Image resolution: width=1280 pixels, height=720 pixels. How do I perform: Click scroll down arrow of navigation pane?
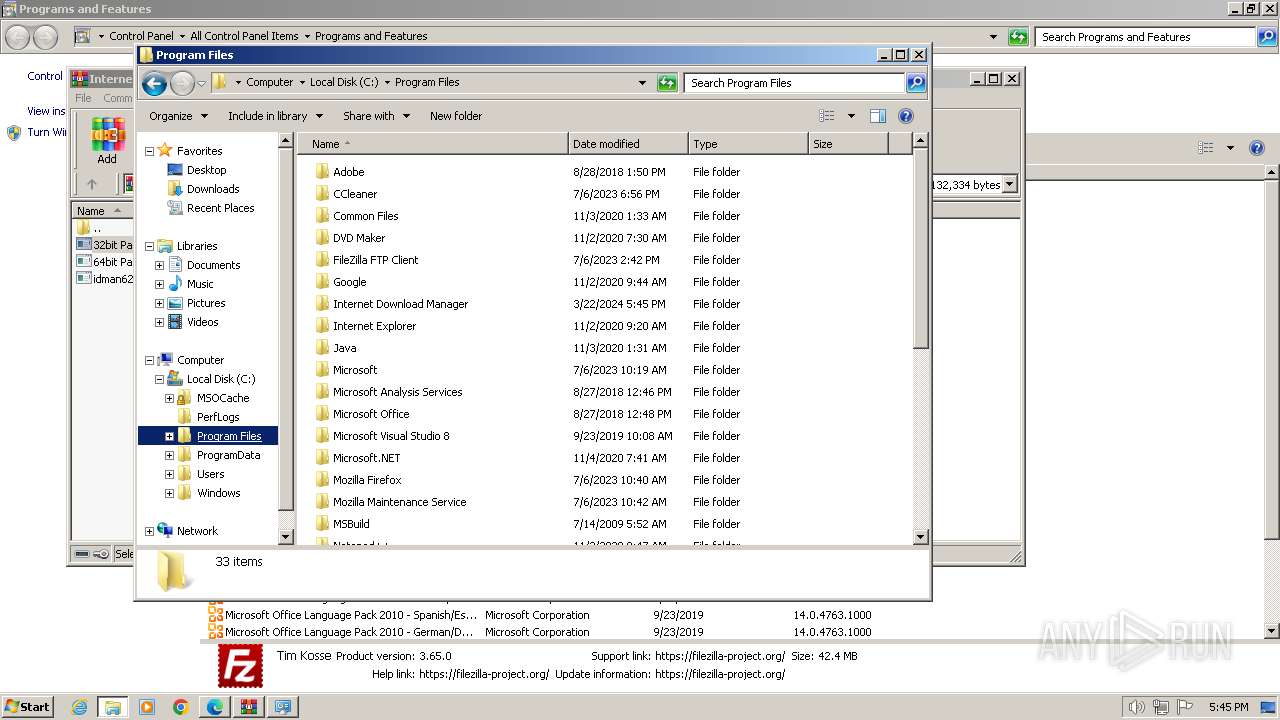[286, 537]
